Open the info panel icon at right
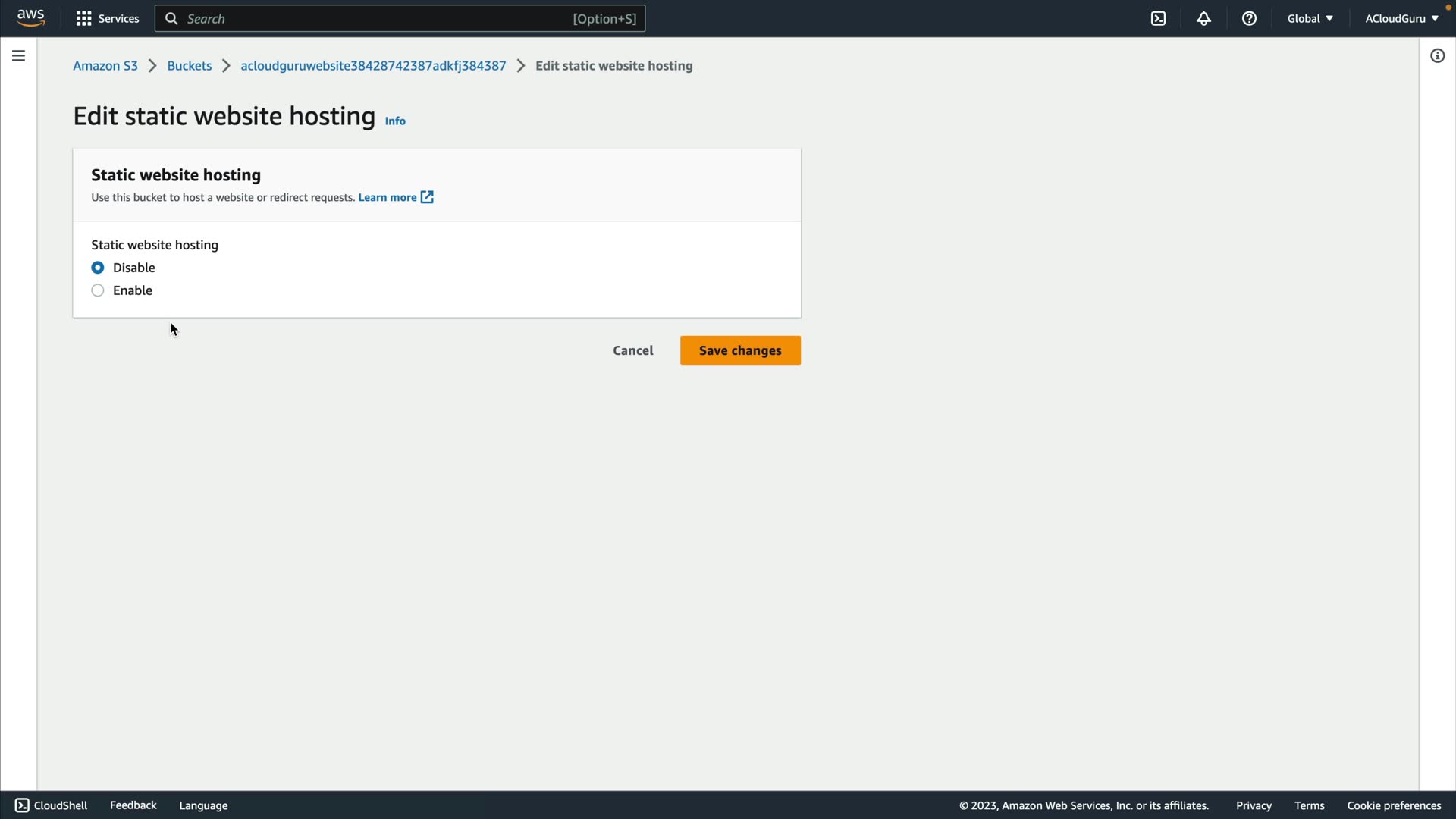 coord(1437,55)
